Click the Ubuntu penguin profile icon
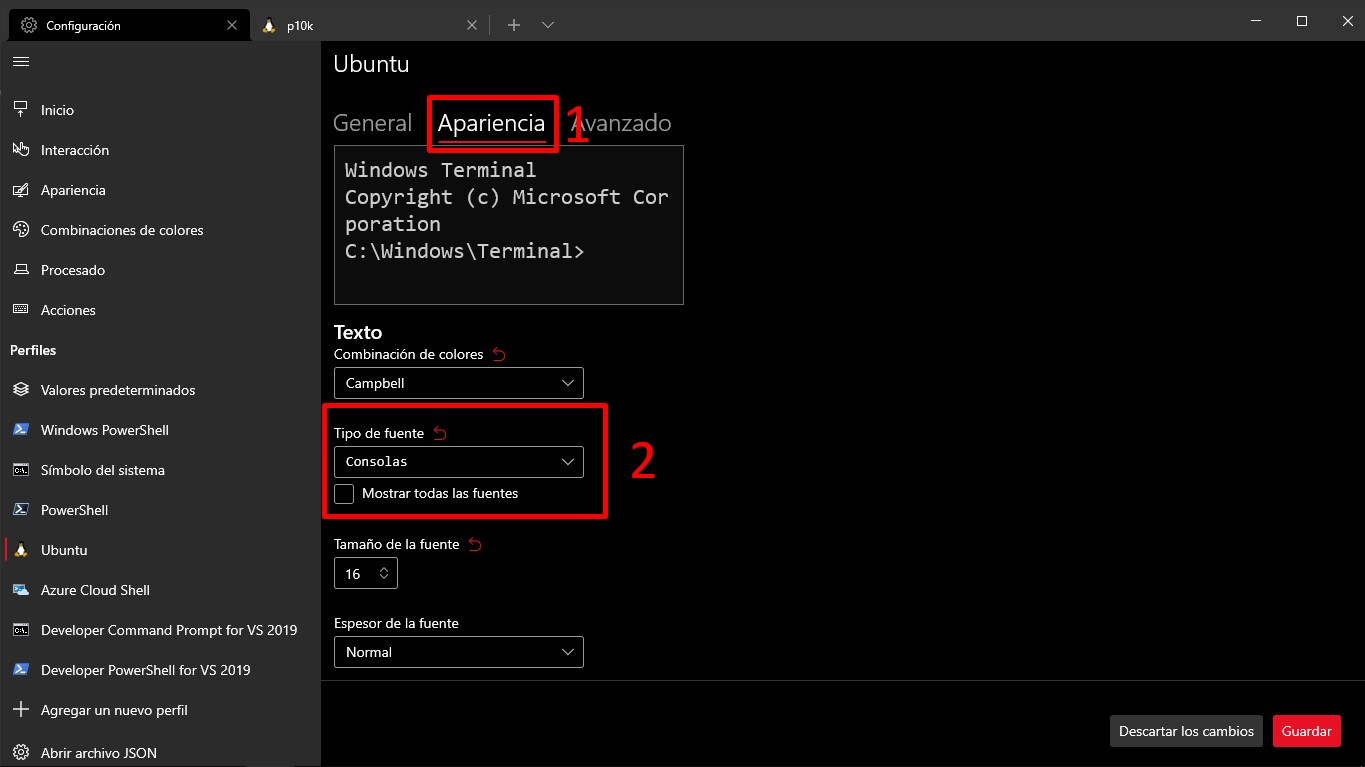 pyautogui.click(x=21, y=550)
